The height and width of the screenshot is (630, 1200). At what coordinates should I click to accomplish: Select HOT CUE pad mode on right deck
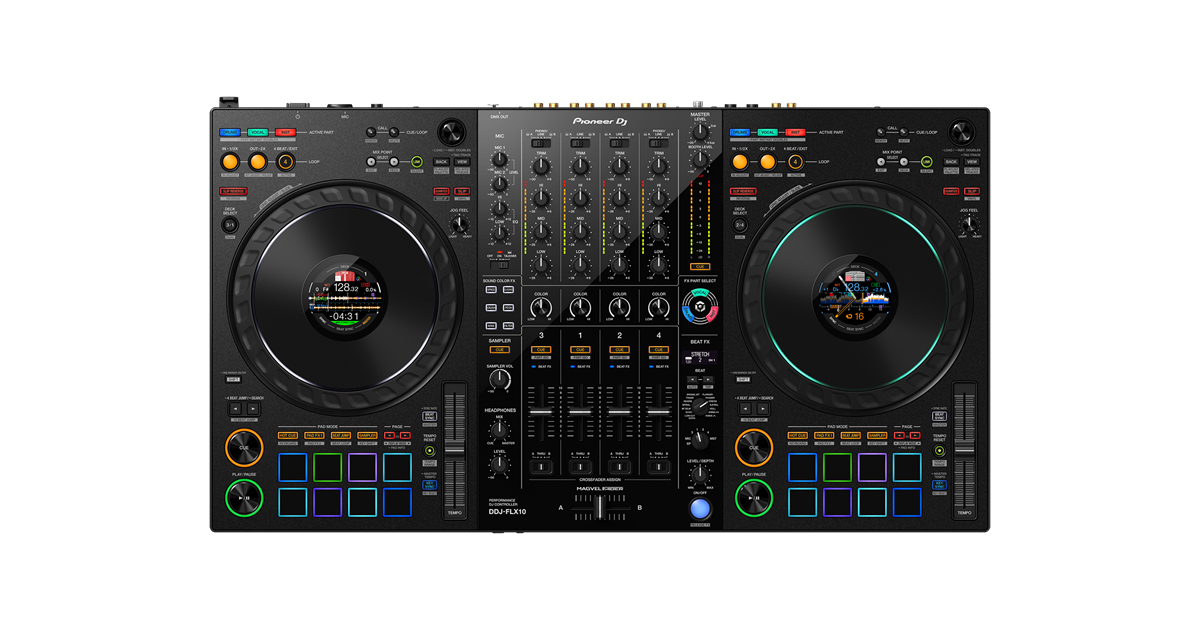[798, 436]
